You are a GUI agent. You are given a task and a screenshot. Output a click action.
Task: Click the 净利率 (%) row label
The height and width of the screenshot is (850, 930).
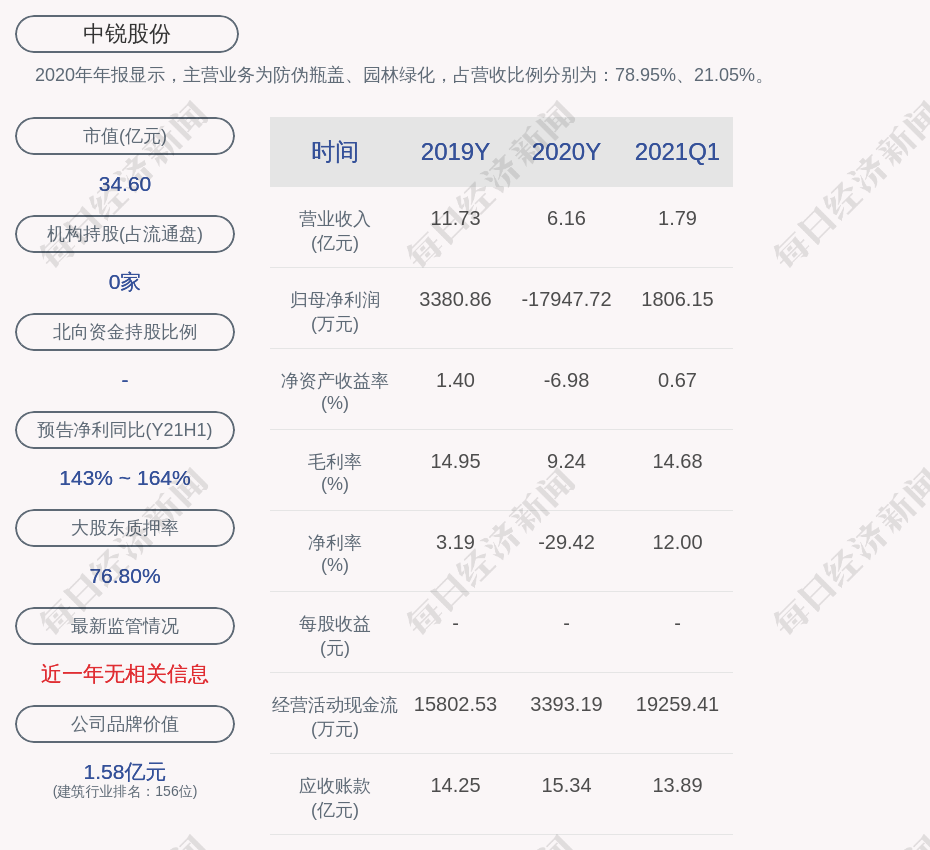click(x=335, y=553)
